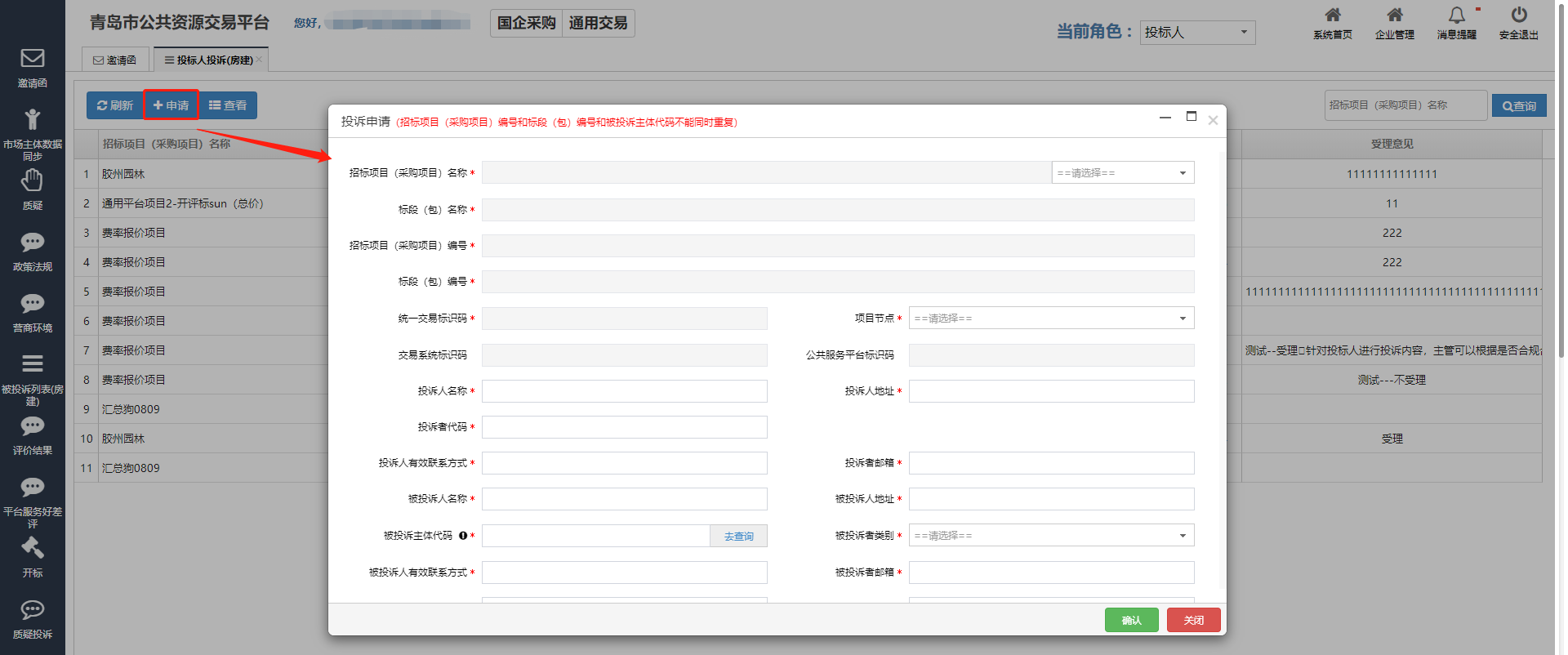Viewport: 1568px width, 655px height.
Task: Click the info icon beside 被投诉主体代码
Action: pos(463,536)
